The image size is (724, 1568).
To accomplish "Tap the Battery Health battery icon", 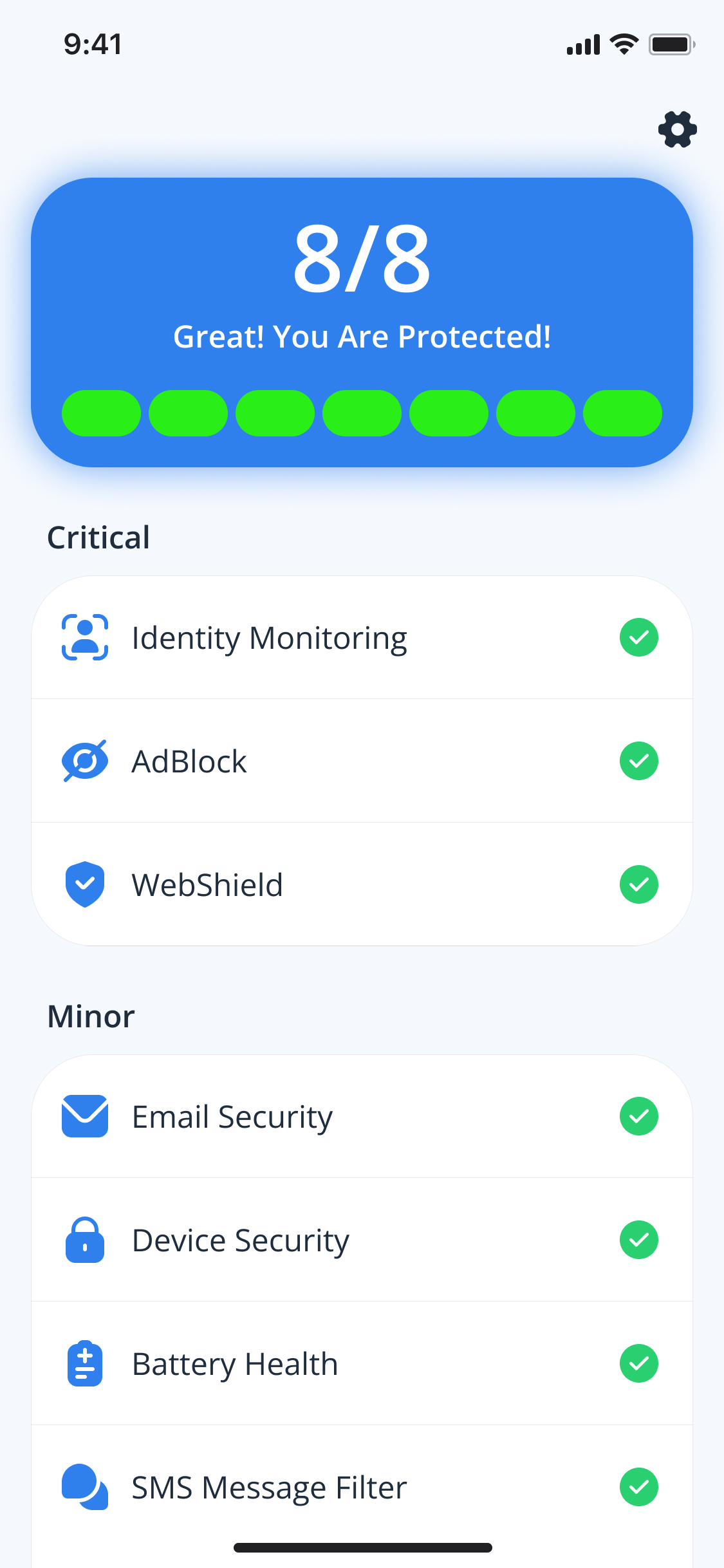I will click(x=85, y=1363).
